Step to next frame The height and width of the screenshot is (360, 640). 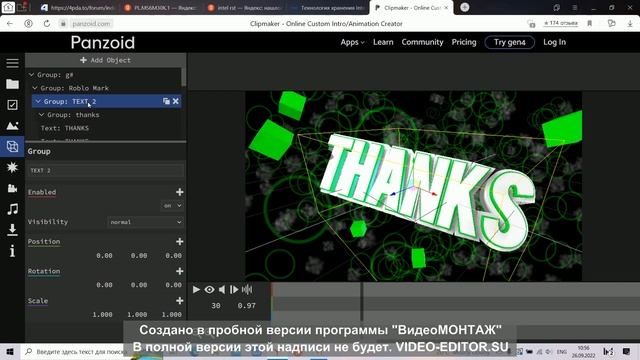[x=234, y=289]
